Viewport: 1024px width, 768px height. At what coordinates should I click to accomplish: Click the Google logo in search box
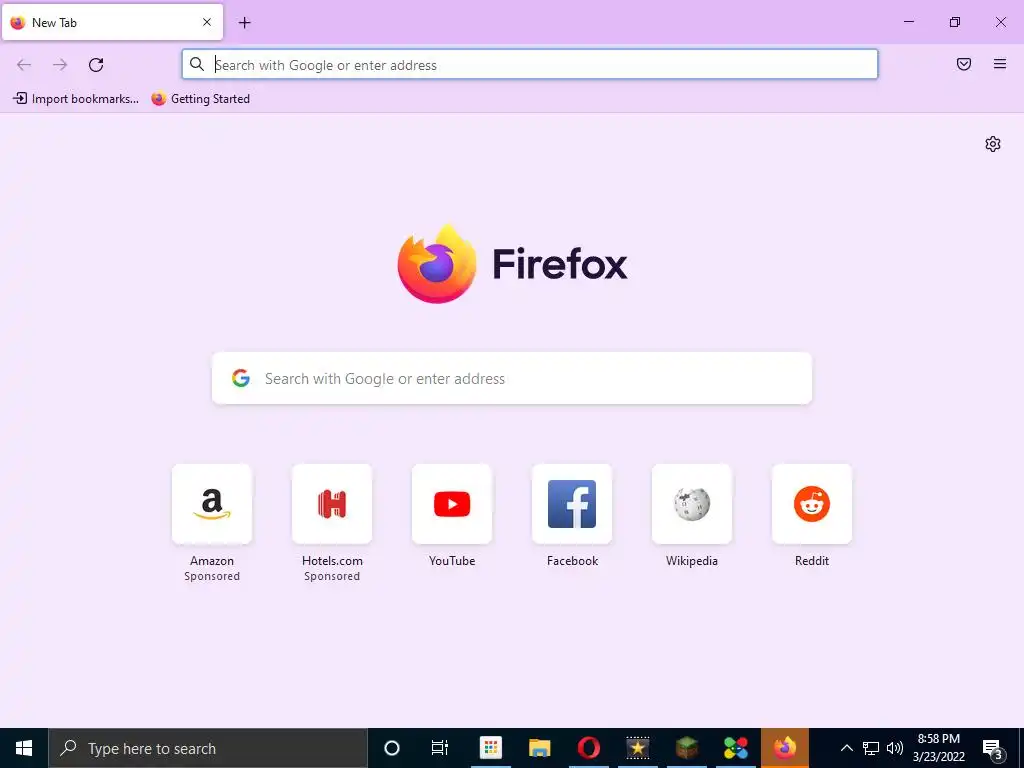click(241, 378)
